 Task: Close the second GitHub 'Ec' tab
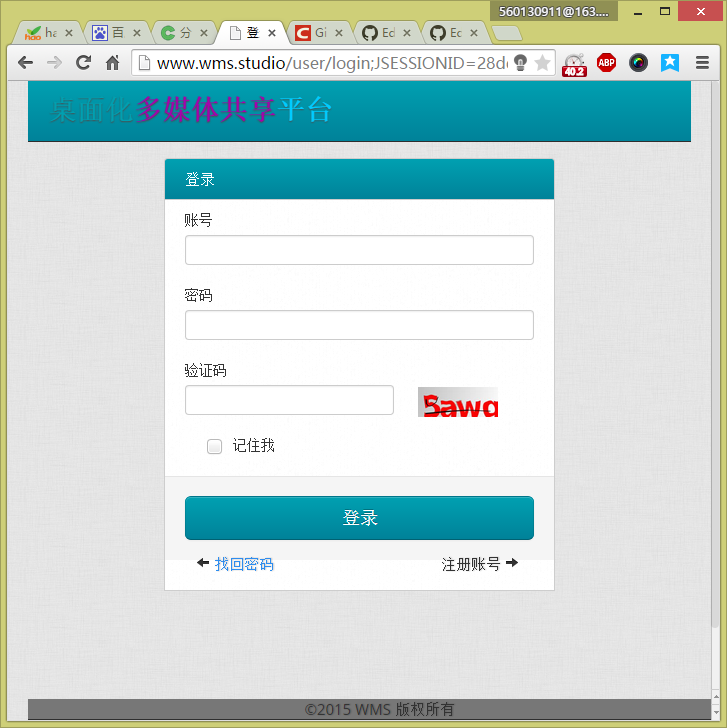474,33
